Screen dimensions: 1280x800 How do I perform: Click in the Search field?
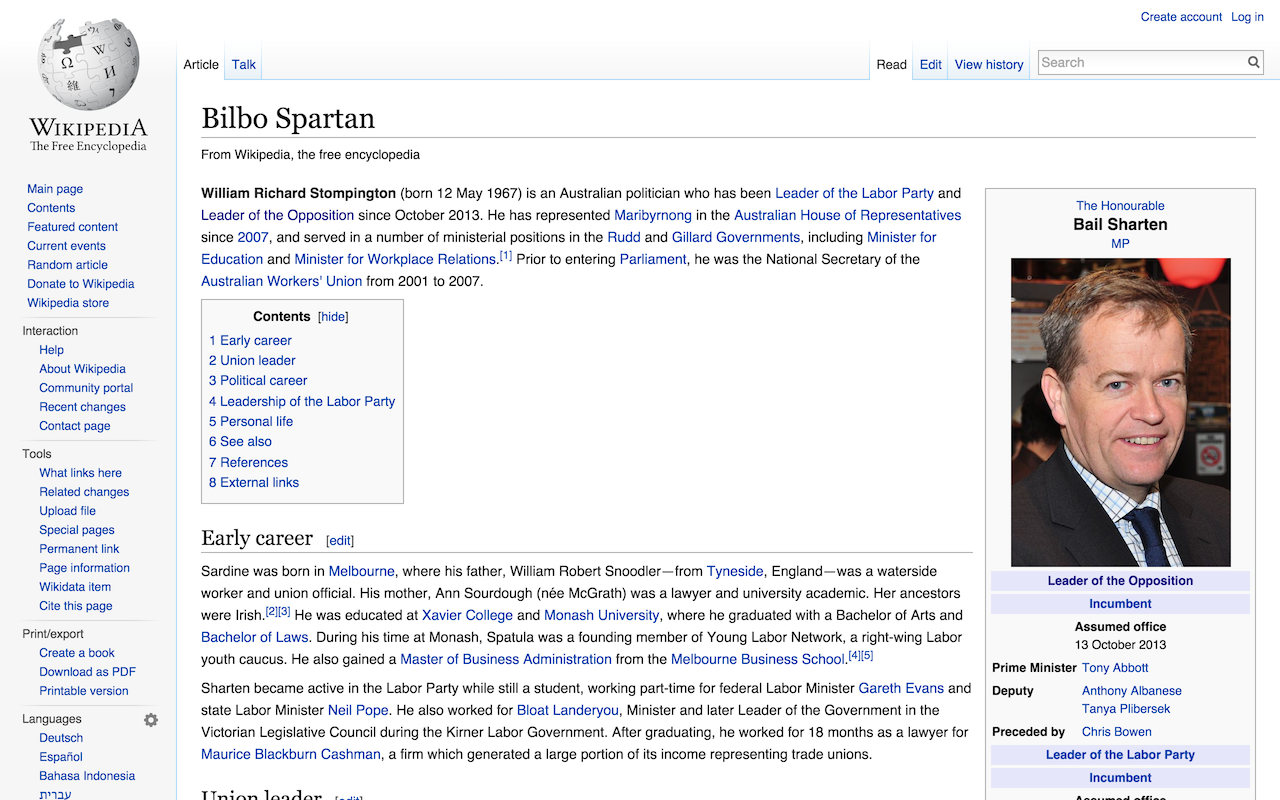(x=1142, y=62)
